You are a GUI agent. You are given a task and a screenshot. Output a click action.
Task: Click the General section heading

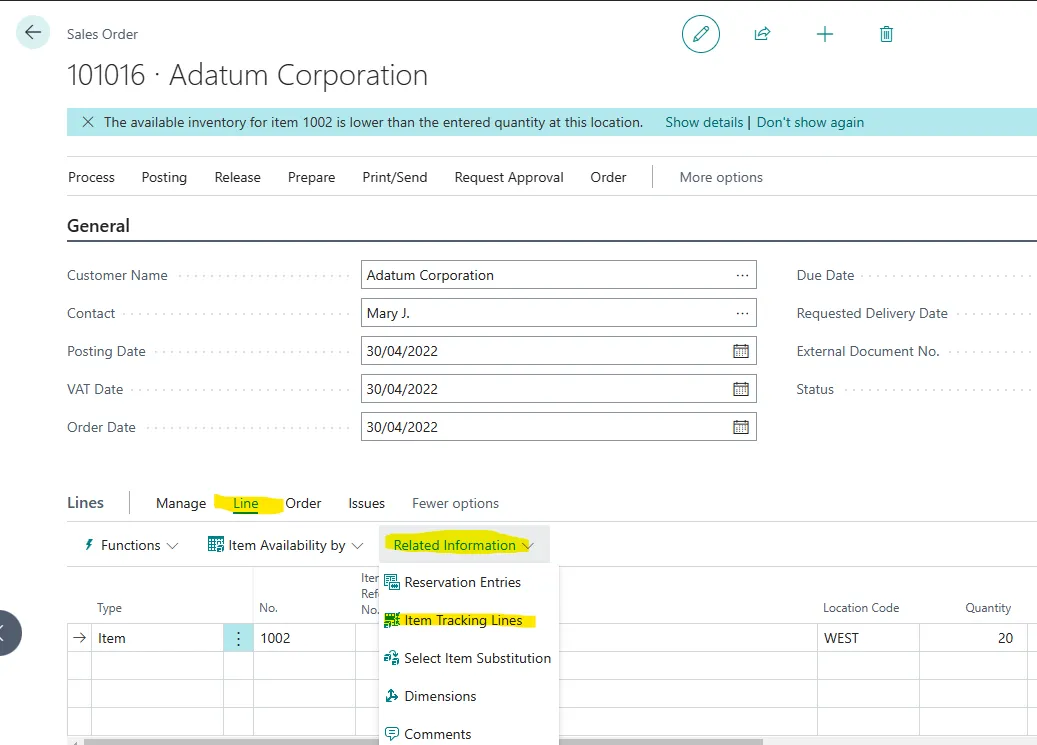99,226
